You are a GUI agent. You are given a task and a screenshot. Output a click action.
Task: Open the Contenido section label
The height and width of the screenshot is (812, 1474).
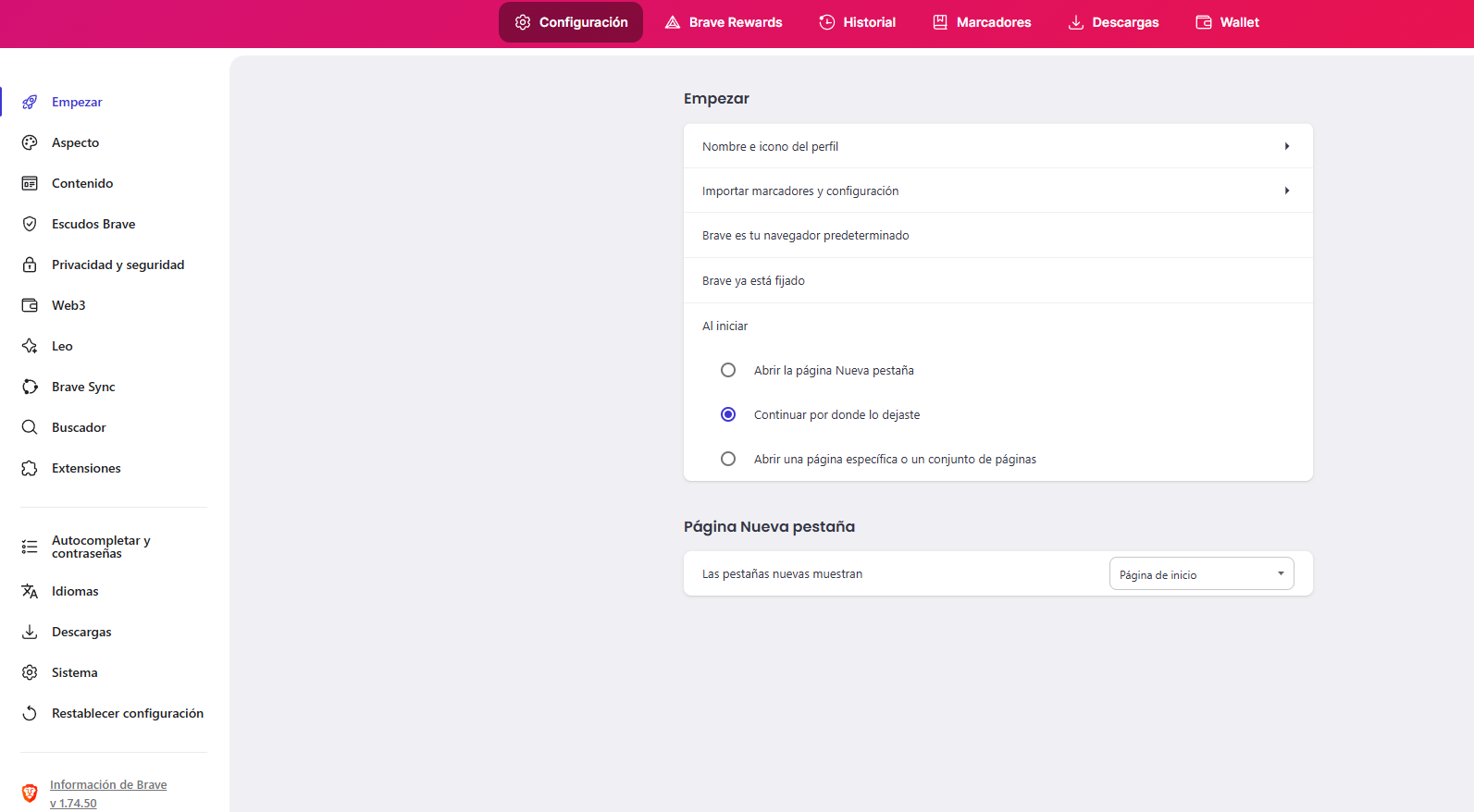pyautogui.click(x=82, y=183)
